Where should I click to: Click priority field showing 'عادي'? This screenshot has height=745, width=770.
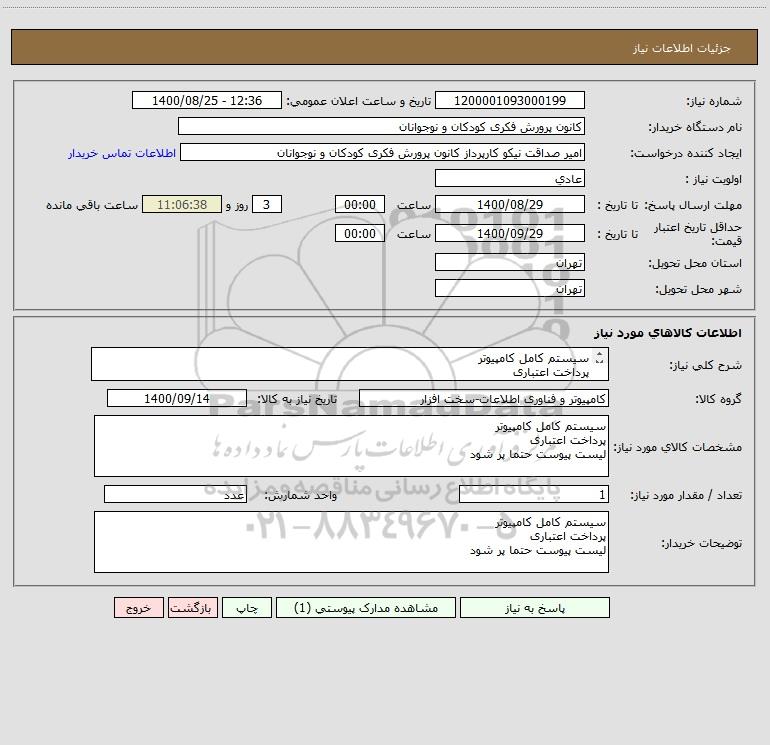tap(510, 178)
